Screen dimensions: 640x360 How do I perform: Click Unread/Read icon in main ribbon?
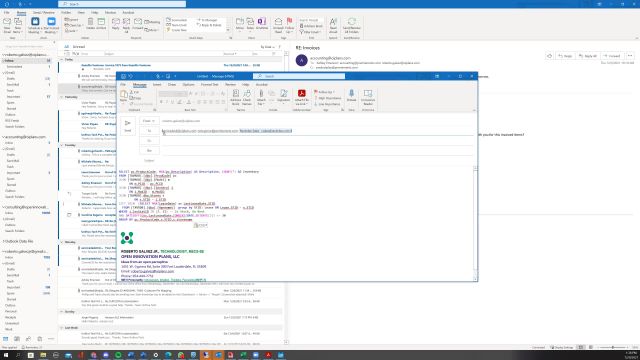pyautogui.click(x=278, y=25)
